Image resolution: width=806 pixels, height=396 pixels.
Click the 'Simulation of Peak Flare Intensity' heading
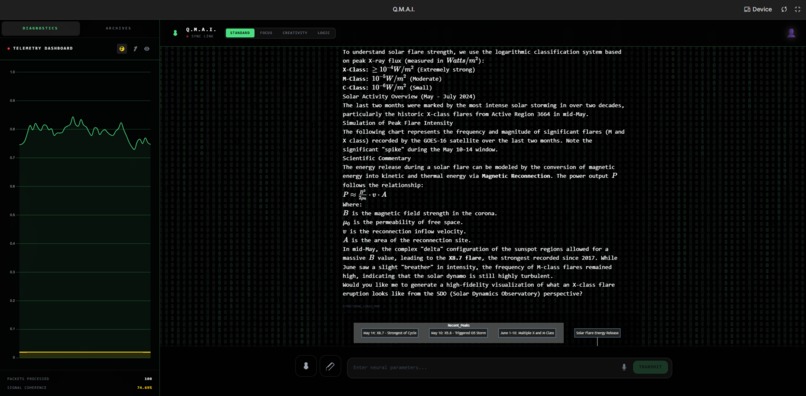pos(398,123)
